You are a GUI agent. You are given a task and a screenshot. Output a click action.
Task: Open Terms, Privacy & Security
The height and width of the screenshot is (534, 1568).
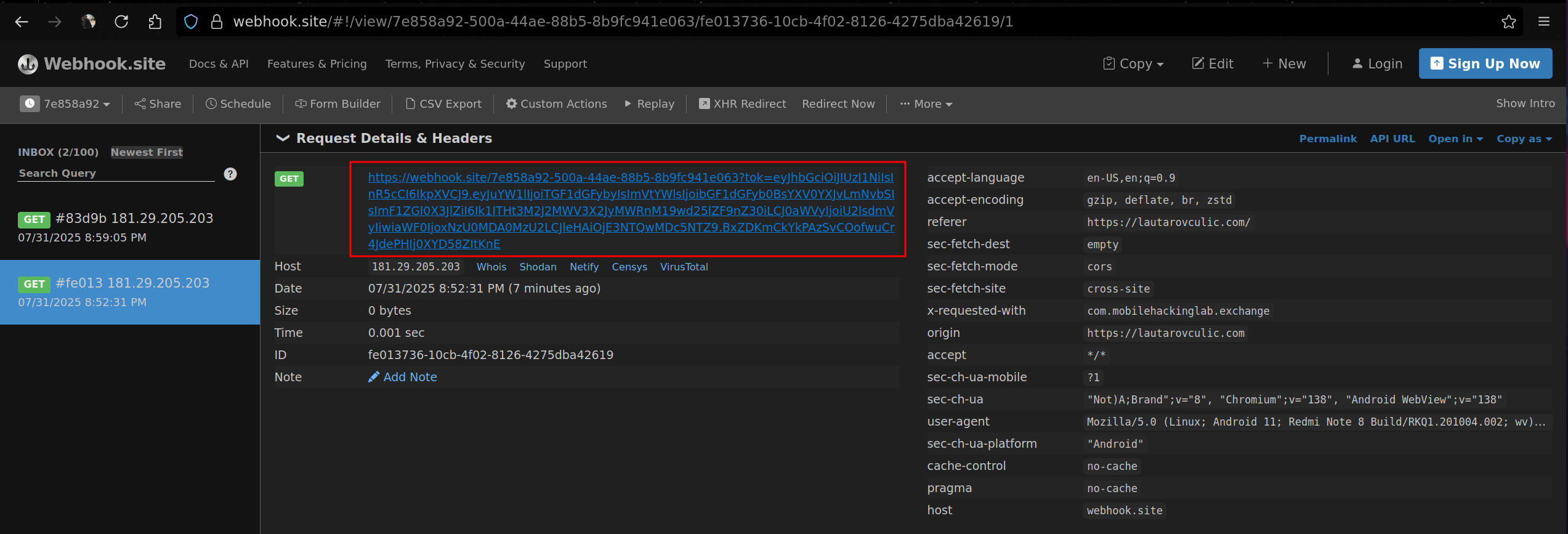point(455,64)
